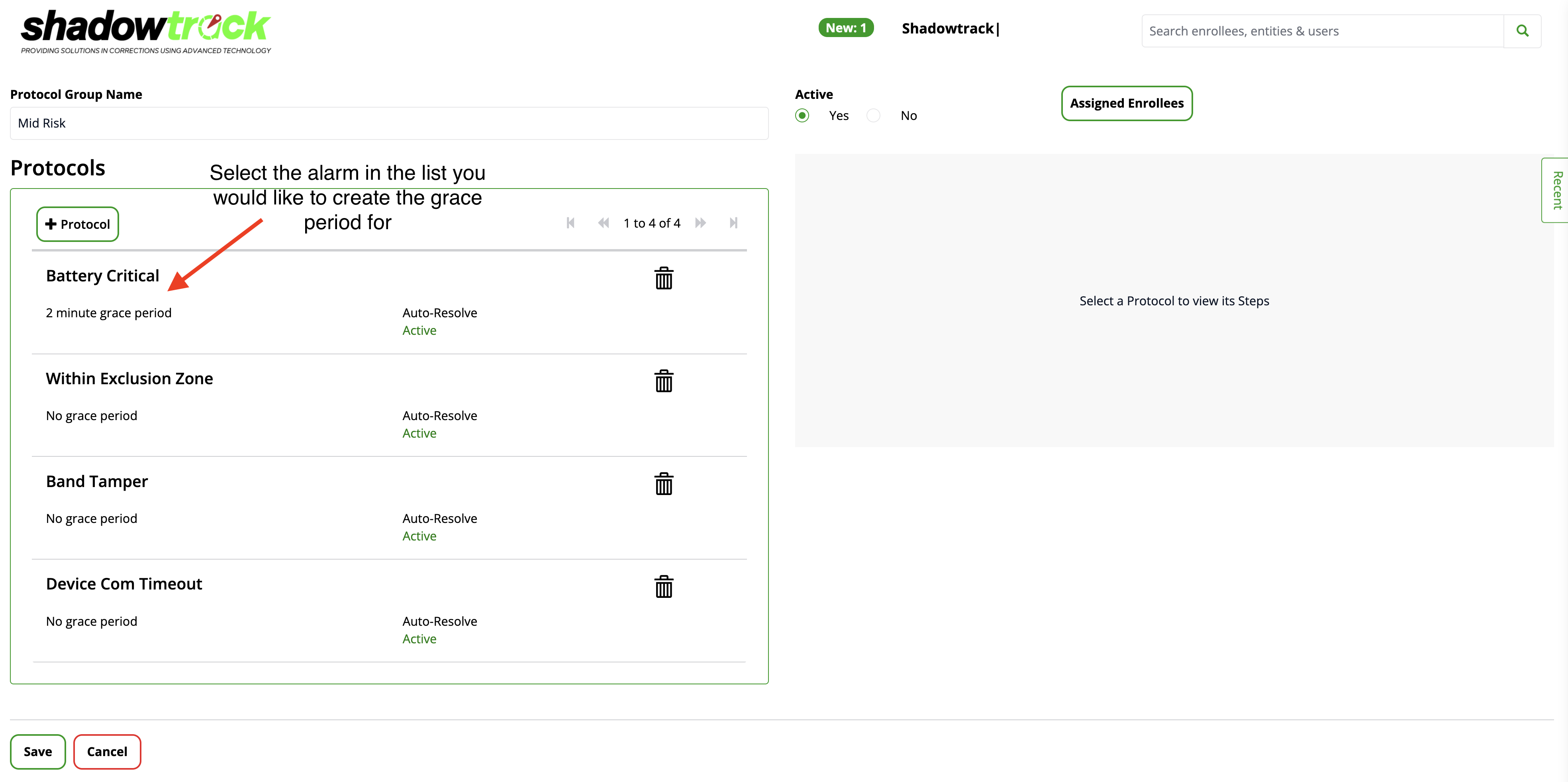Open Assigned Enrollees

(1126, 104)
